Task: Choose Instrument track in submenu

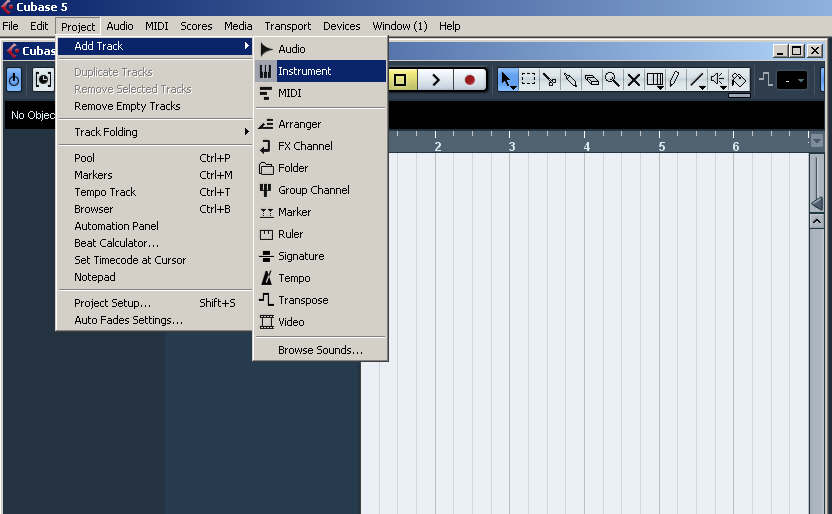Action: point(320,71)
